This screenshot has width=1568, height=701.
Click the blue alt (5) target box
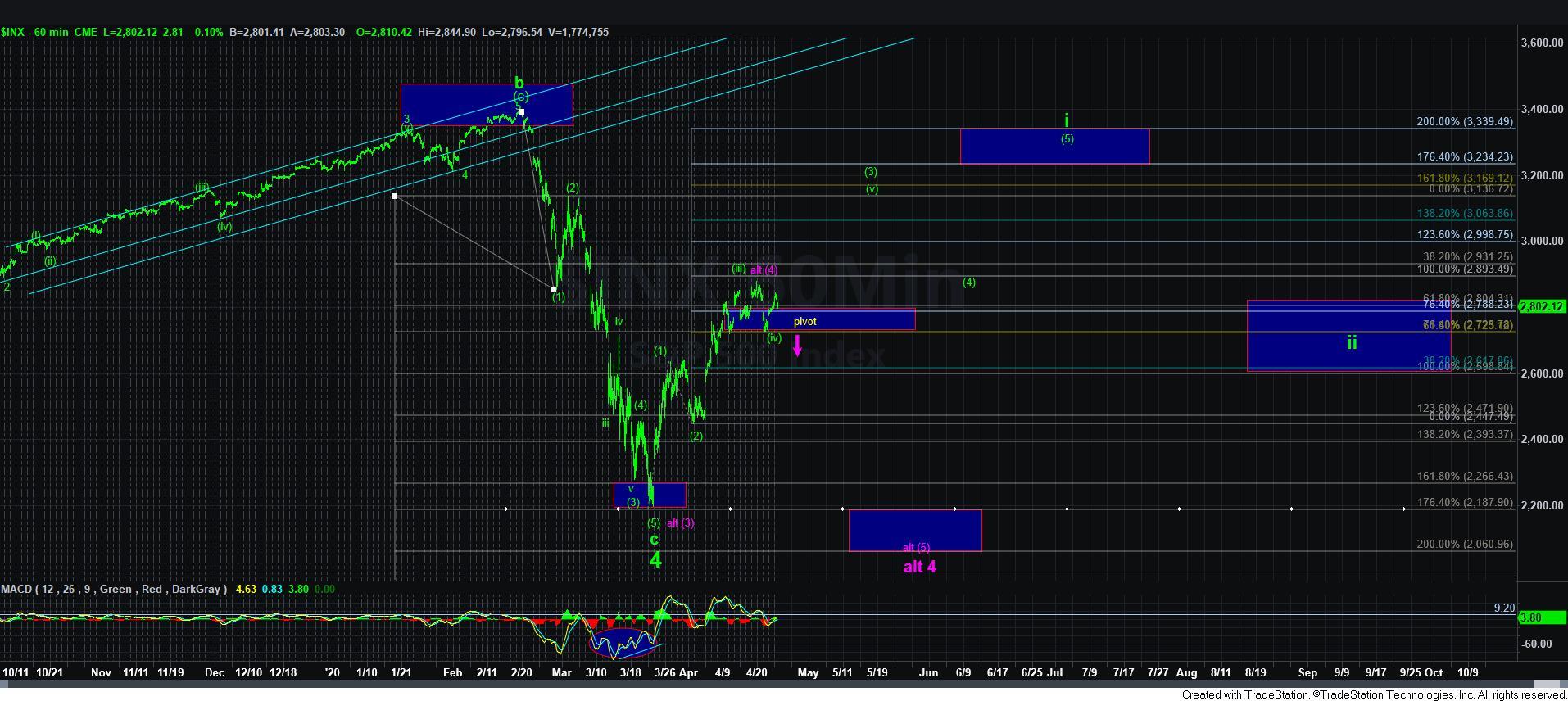tap(915, 531)
